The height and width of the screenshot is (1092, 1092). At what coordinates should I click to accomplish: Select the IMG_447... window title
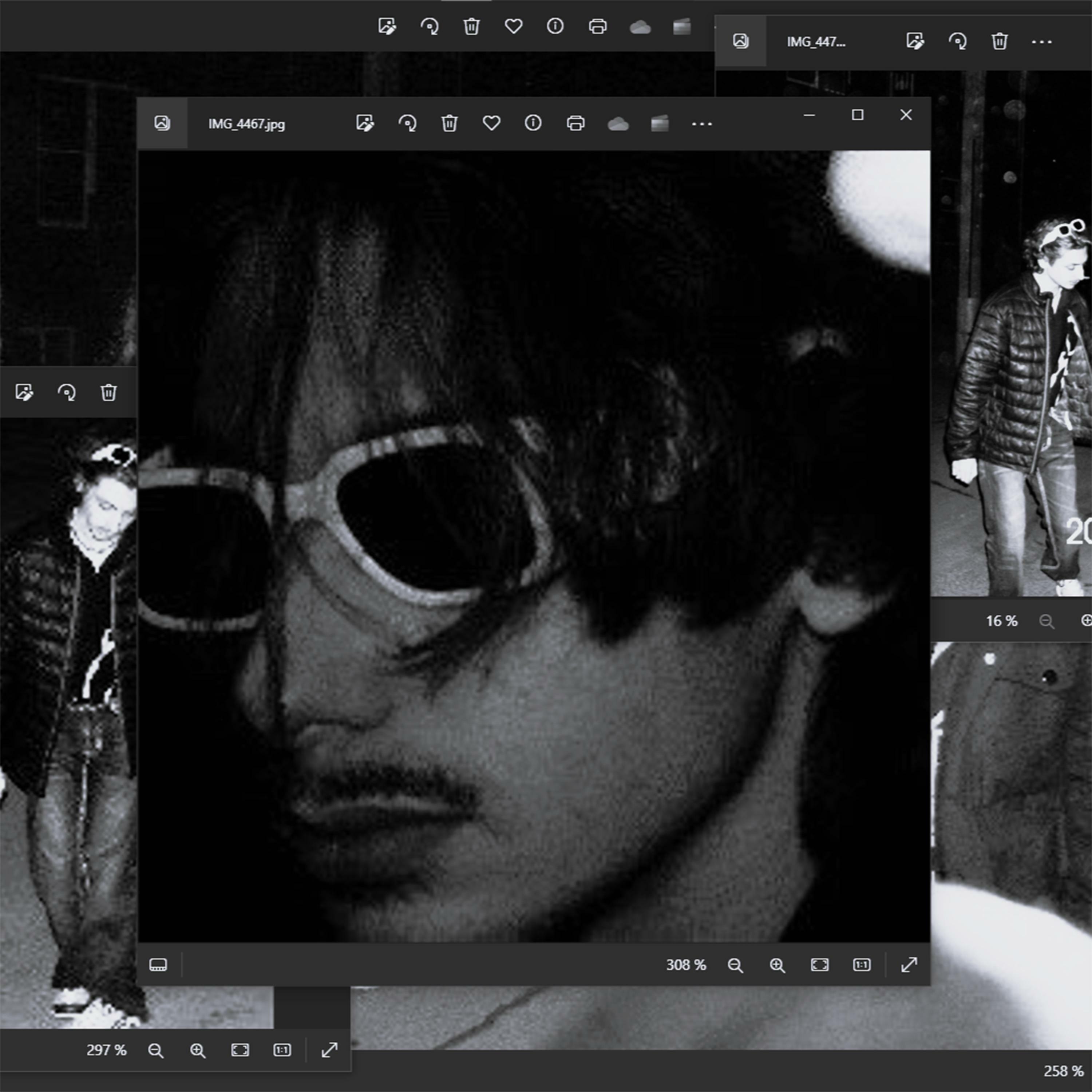pos(816,42)
